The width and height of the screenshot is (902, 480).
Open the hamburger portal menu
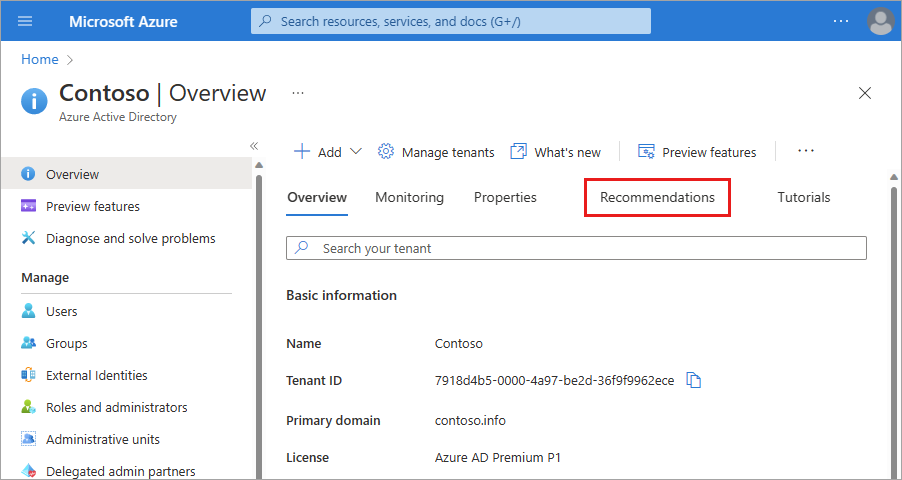coord(25,22)
